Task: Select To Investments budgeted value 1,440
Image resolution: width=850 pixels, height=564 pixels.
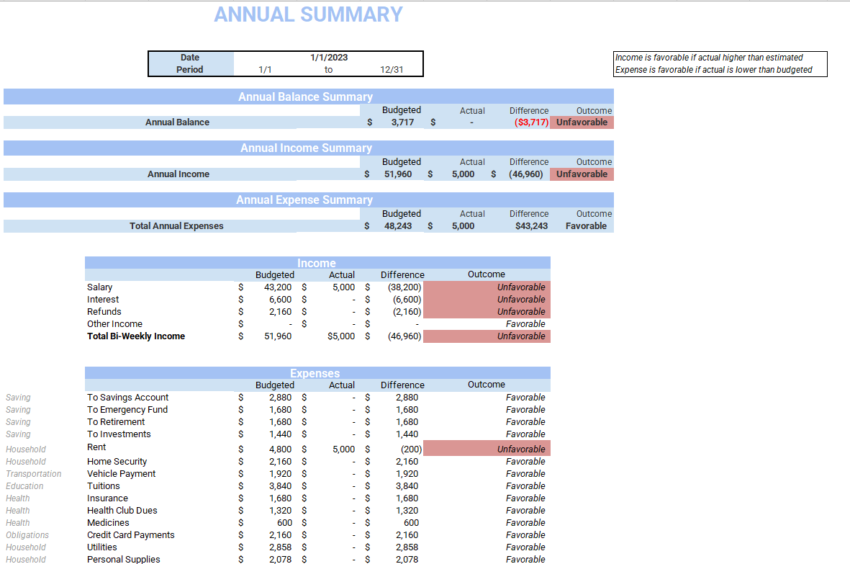Action: pyautogui.click(x=280, y=434)
